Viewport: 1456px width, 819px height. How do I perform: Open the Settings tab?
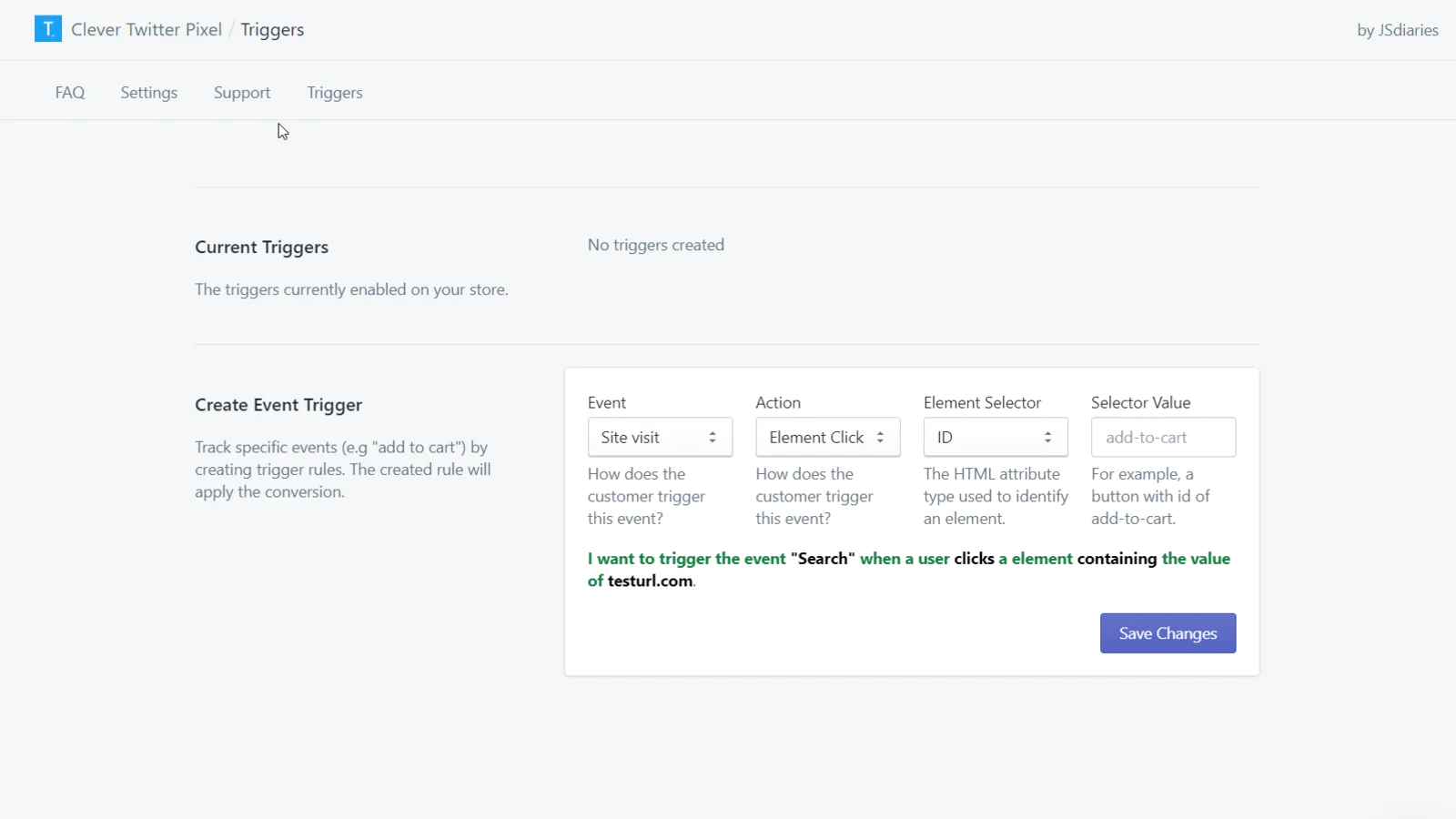coord(149,93)
